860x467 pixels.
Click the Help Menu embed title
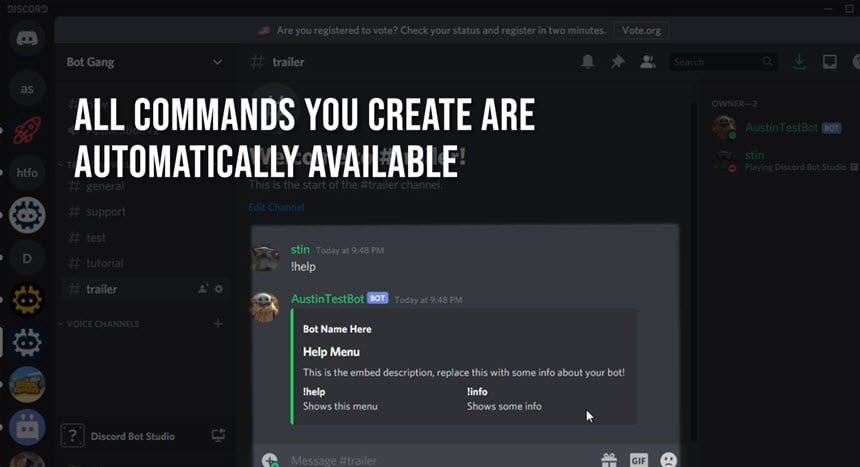(x=331, y=352)
